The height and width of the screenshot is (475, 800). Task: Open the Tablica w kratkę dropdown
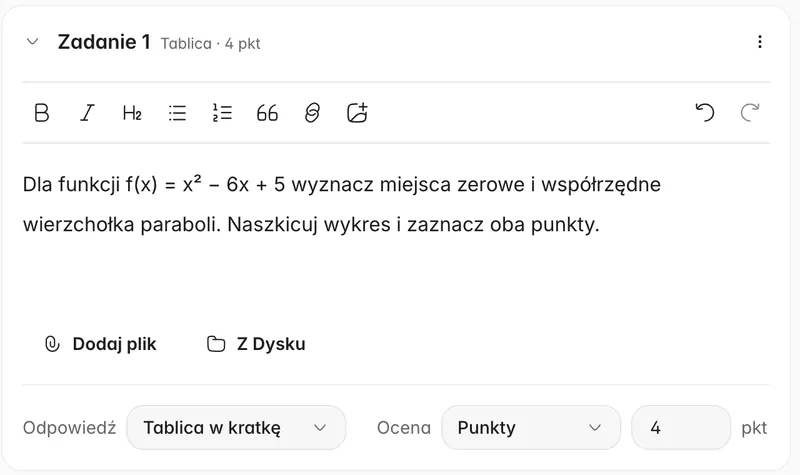[x=236, y=428]
